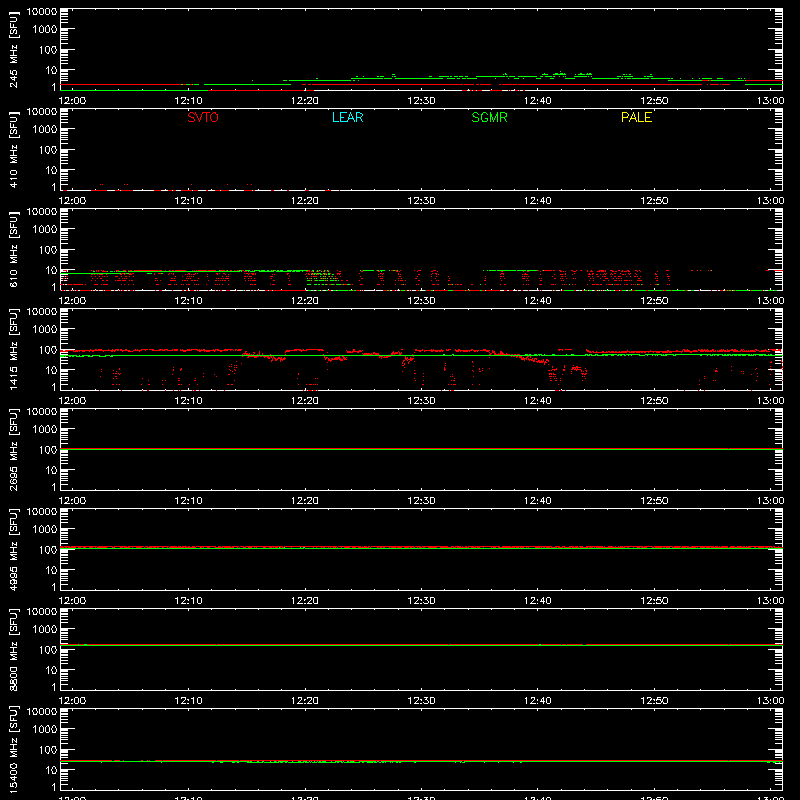Click the 10000 y-axis label of 1415 MHz plot

tap(42, 312)
